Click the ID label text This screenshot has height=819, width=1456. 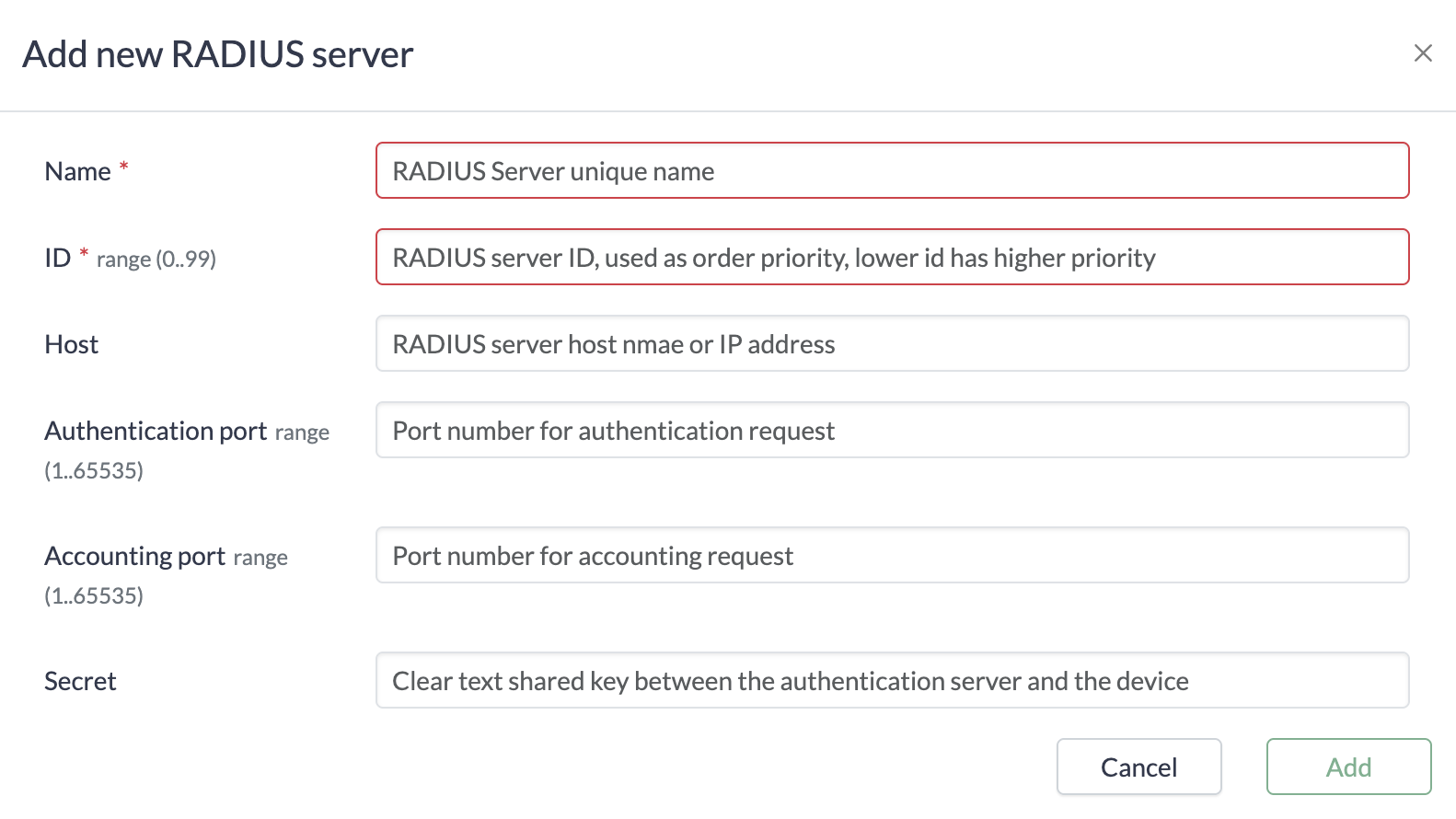pyautogui.click(x=57, y=259)
